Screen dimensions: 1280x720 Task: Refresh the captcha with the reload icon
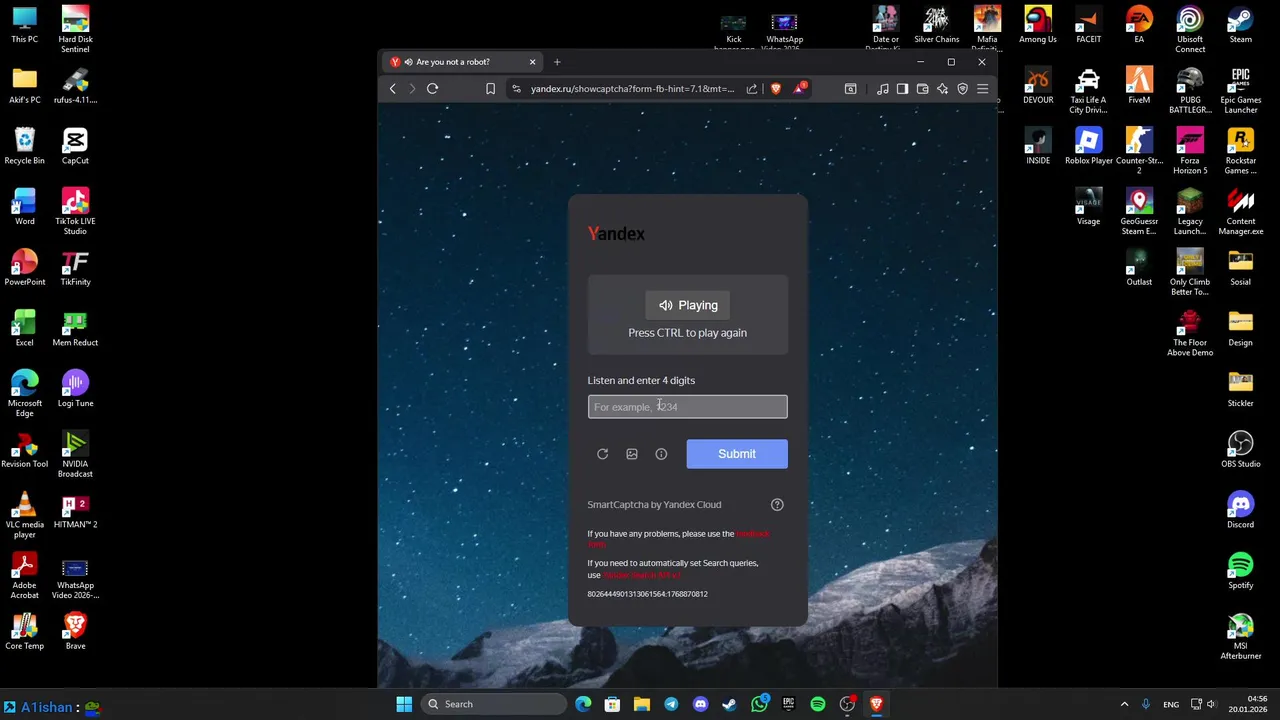(602, 454)
